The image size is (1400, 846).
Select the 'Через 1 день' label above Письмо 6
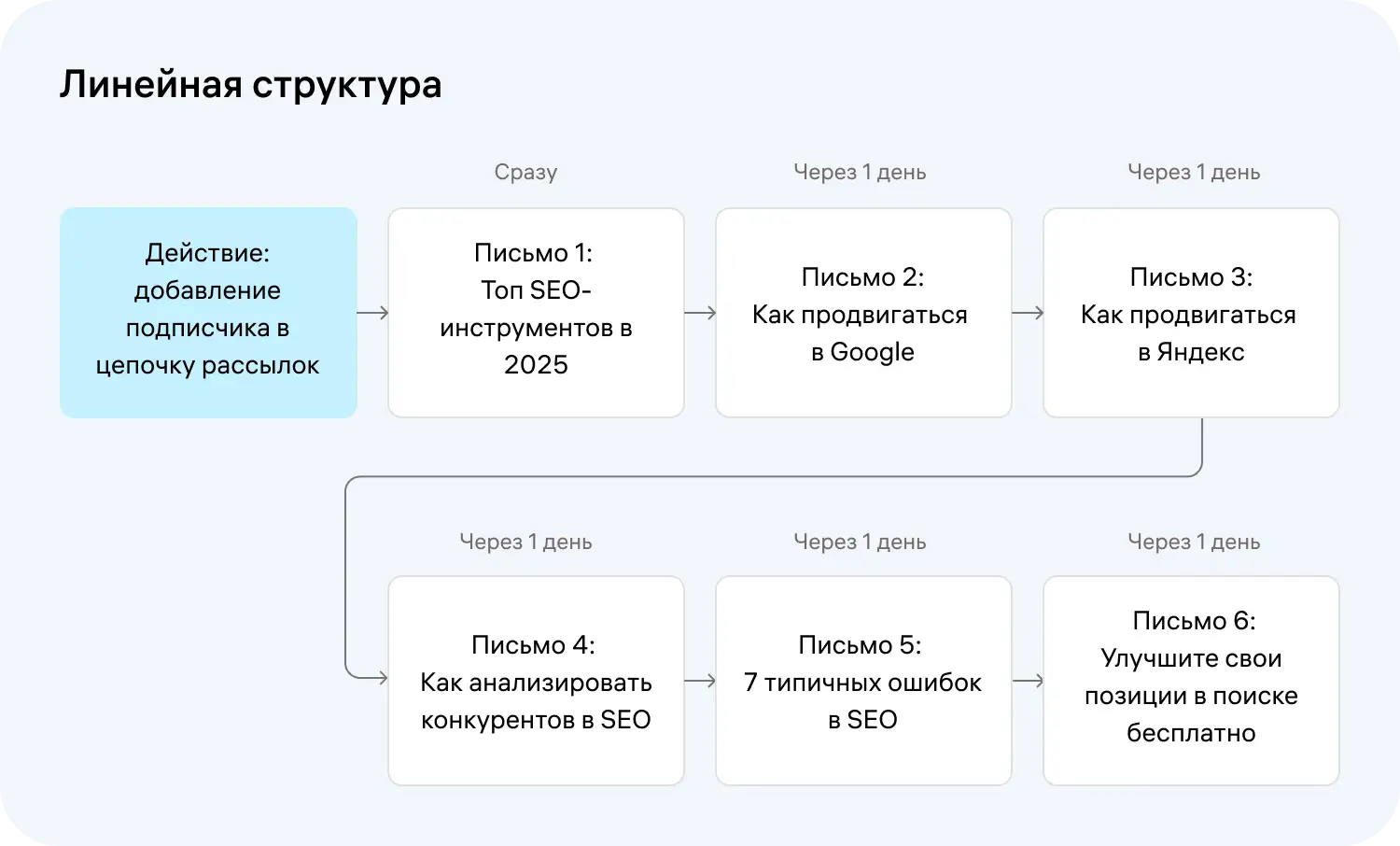1194,541
